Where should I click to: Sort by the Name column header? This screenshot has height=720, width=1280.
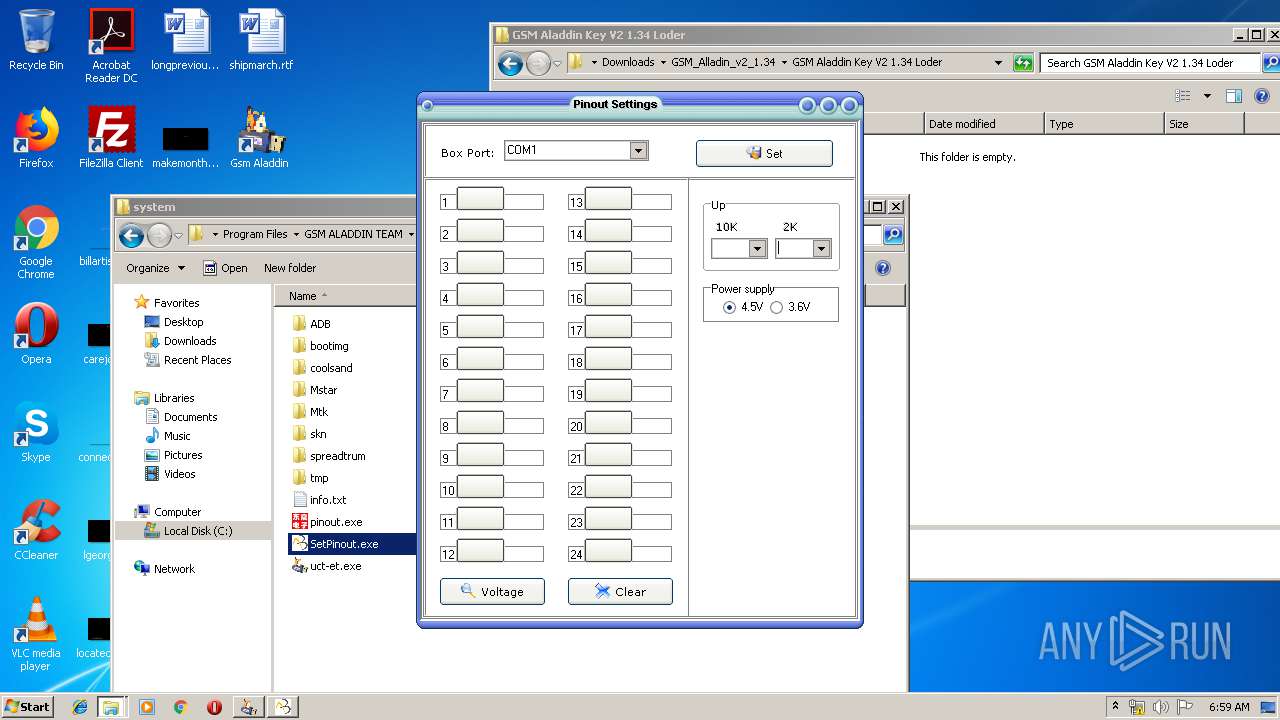(345, 296)
